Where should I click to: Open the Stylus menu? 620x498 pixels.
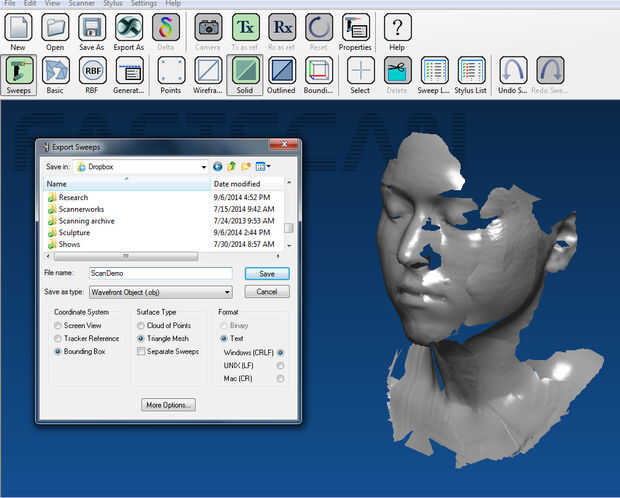(x=112, y=4)
